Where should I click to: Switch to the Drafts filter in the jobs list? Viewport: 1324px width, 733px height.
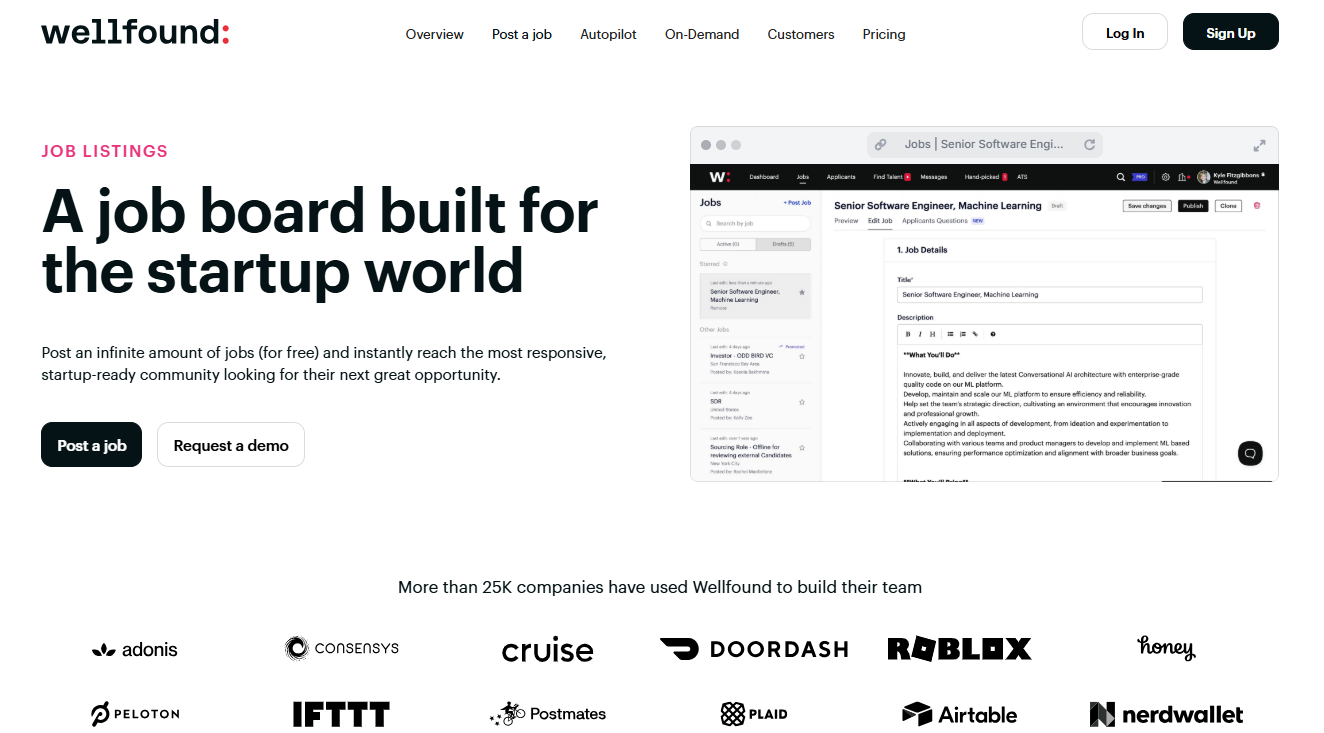coord(783,244)
